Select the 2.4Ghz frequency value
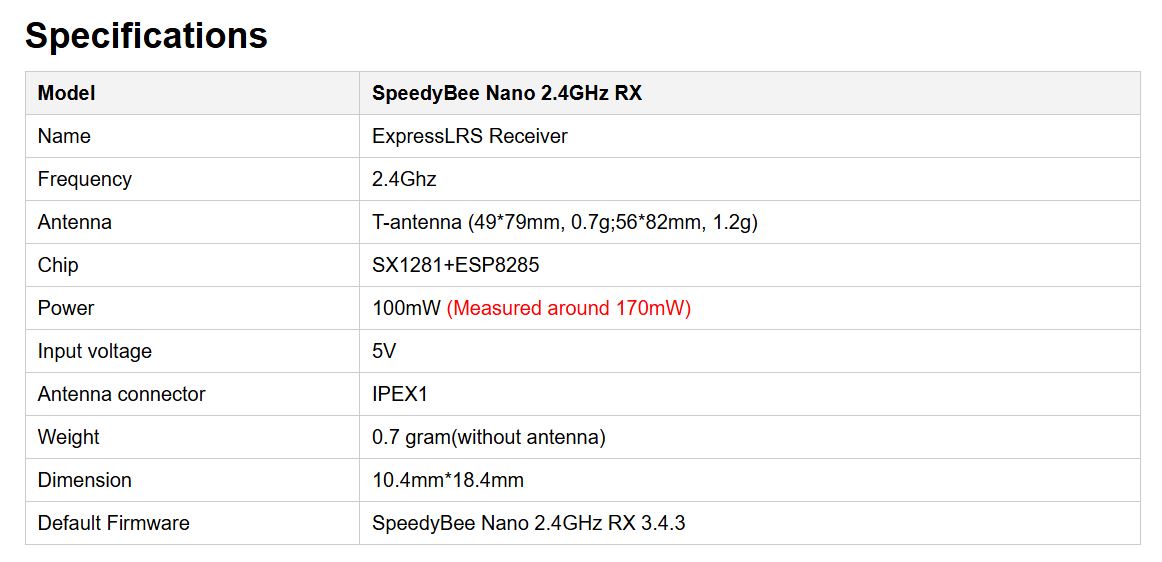The height and width of the screenshot is (562, 1162). pyautogui.click(x=404, y=179)
